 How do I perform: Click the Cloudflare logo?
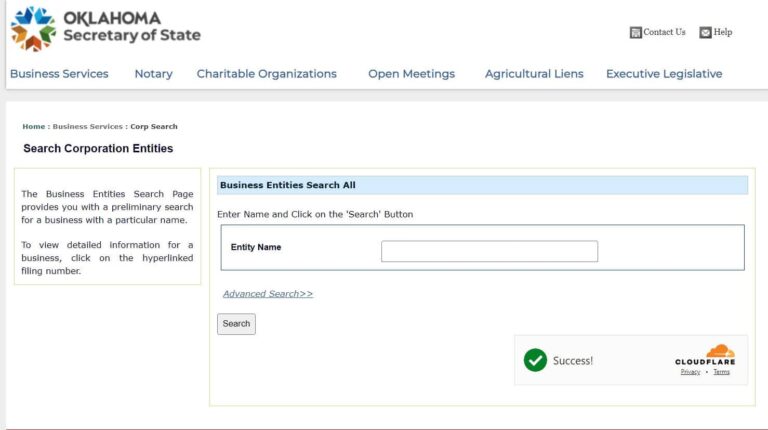pyautogui.click(x=705, y=354)
